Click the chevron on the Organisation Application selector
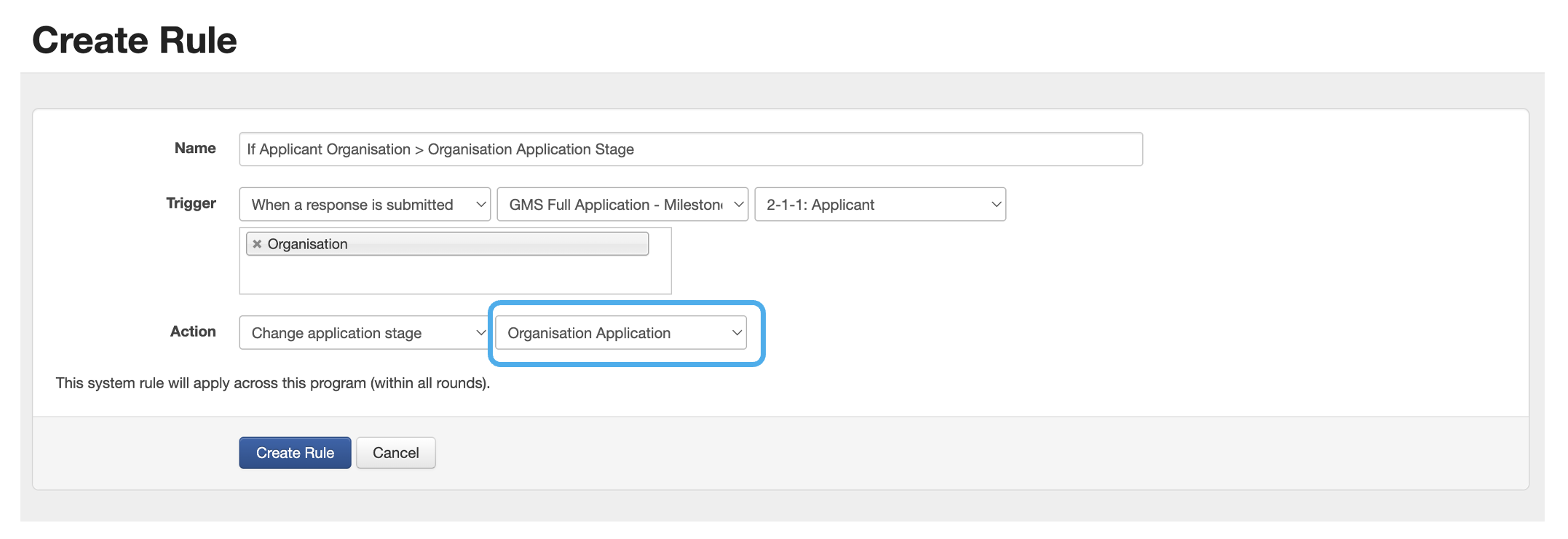 [737, 333]
